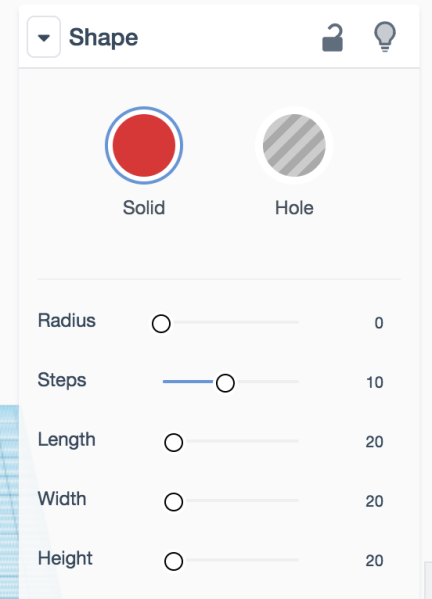Viewport: 432px width, 599px height.
Task: Click the Radius value field showing 0
Action: [379, 323]
